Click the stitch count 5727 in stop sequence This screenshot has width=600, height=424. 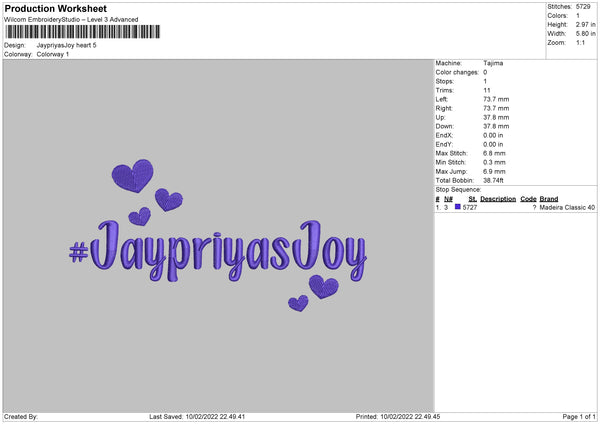click(470, 207)
